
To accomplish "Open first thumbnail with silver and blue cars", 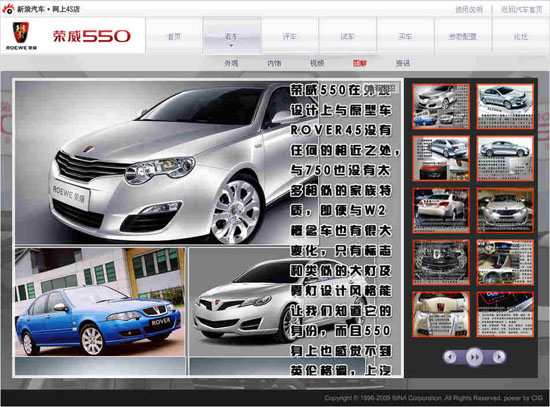I will (x=441, y=107).
